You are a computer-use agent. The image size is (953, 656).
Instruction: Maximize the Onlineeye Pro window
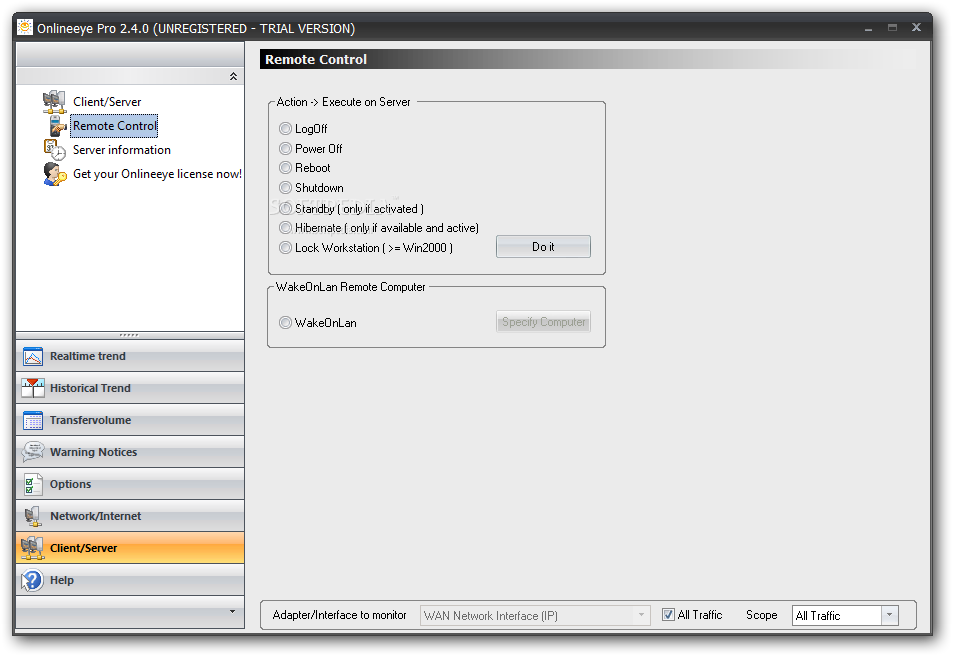[x=892, y=27]
